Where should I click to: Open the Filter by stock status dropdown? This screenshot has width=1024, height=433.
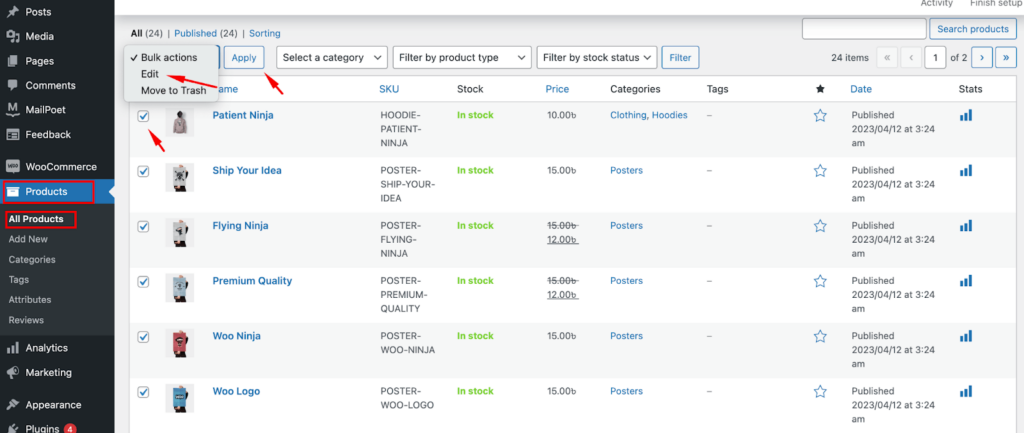click(596, 57)
